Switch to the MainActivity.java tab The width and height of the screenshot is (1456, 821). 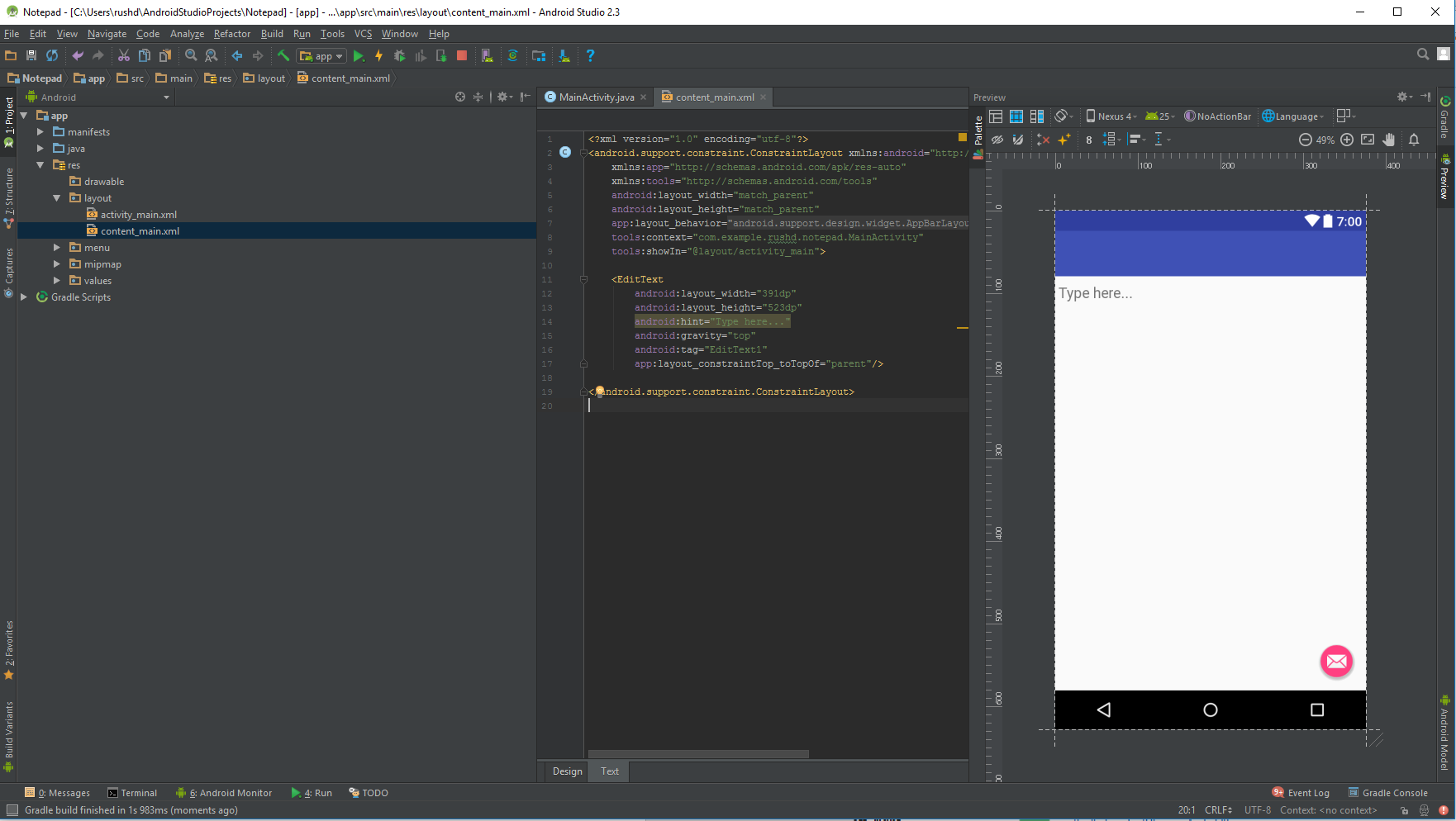click(x=596, y=97)
